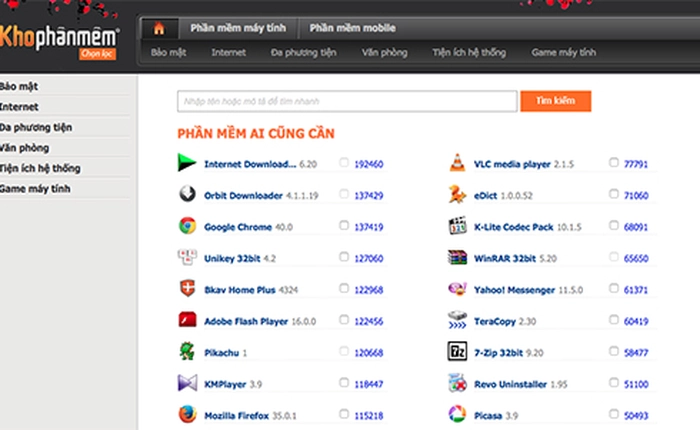Screen dimensions: 700x430
Task: Click the WinRAR 32bit icon
Action: click(x=457, y=257)
